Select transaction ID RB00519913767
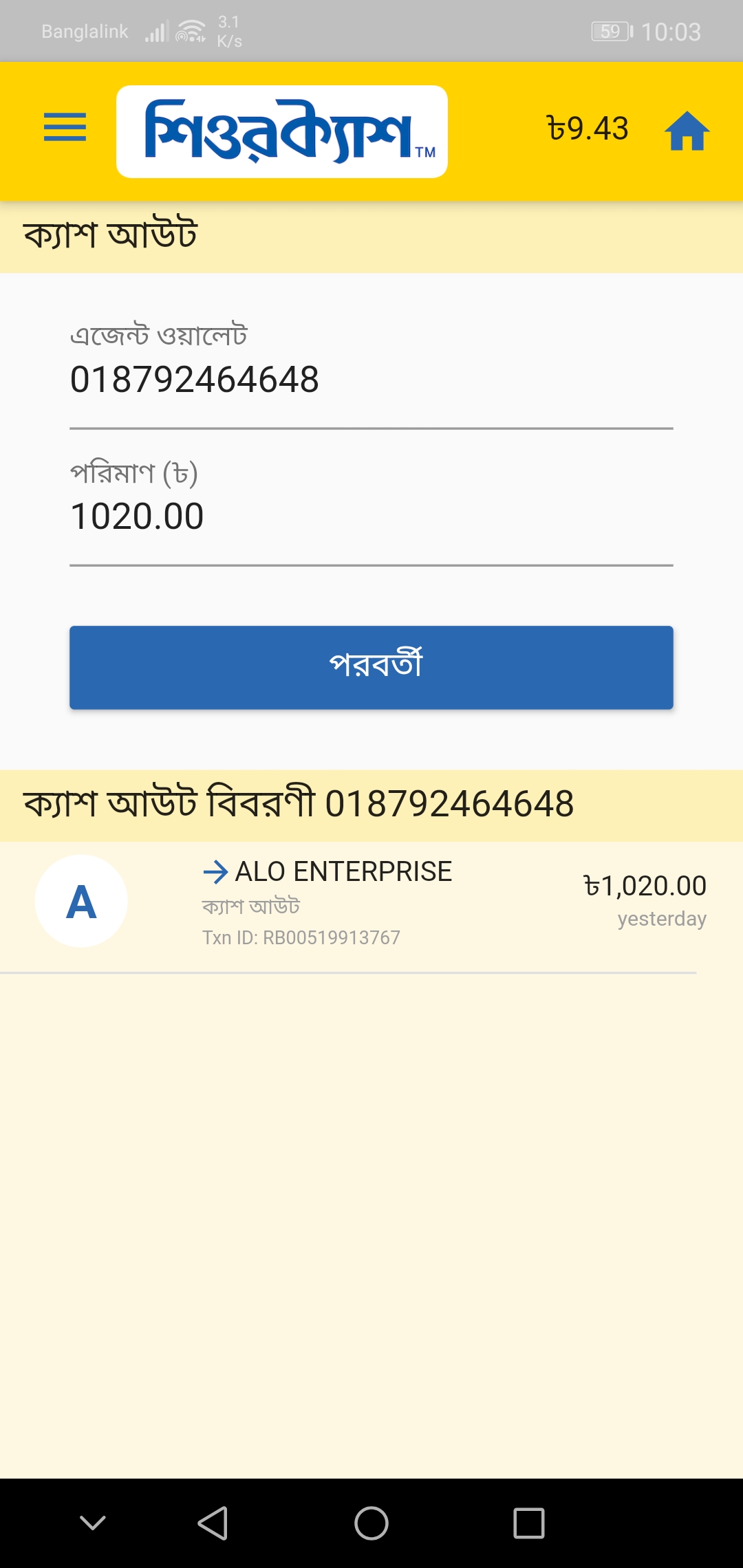 [x=301, y=938]
